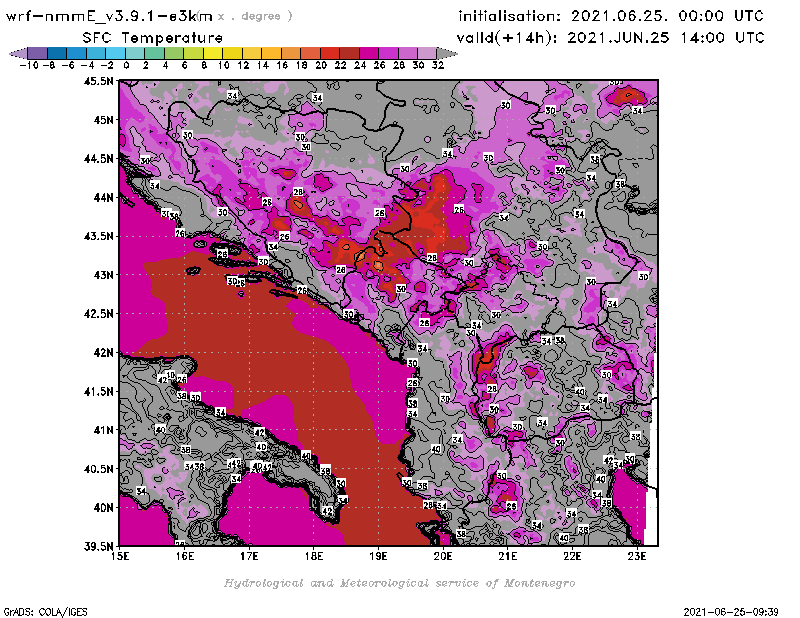This screenshot has width=800, height=618.
Task: Click the "18E" longitude label
Action: click(314, 556)
